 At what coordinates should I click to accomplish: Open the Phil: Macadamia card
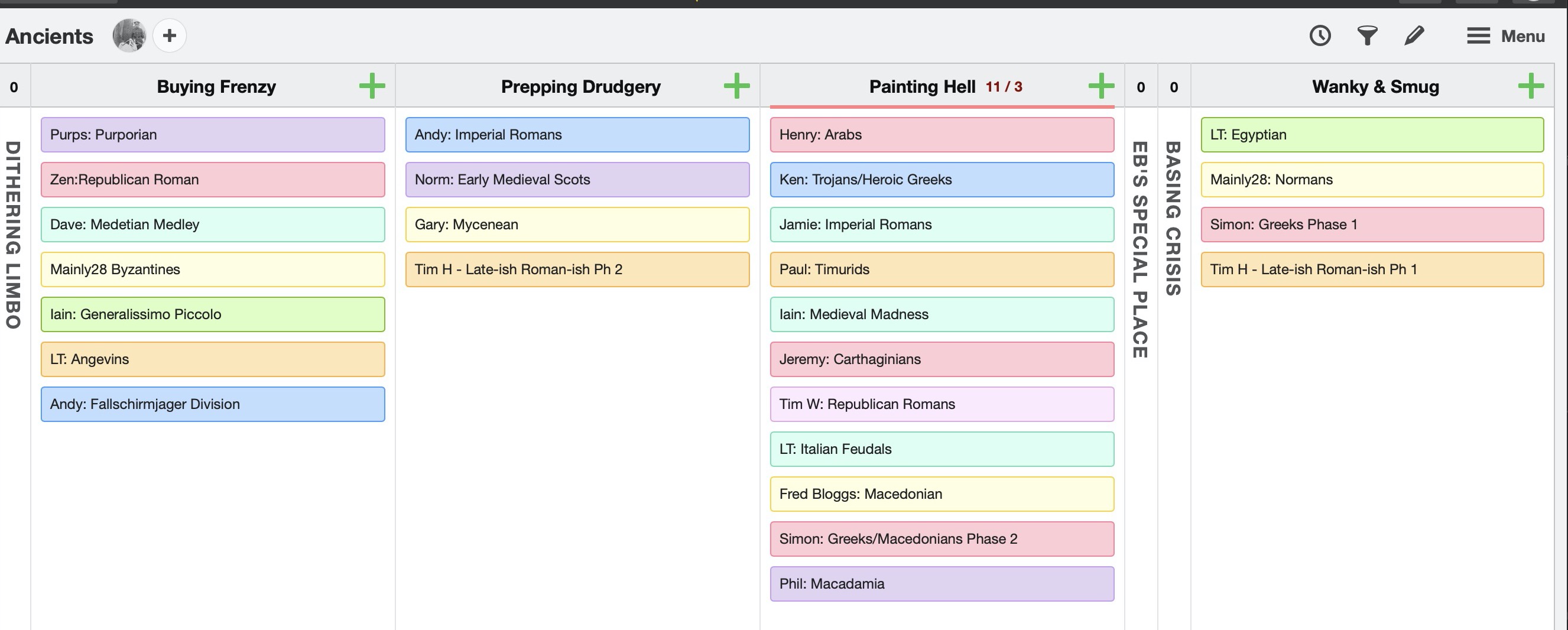[x=942, y=584]
